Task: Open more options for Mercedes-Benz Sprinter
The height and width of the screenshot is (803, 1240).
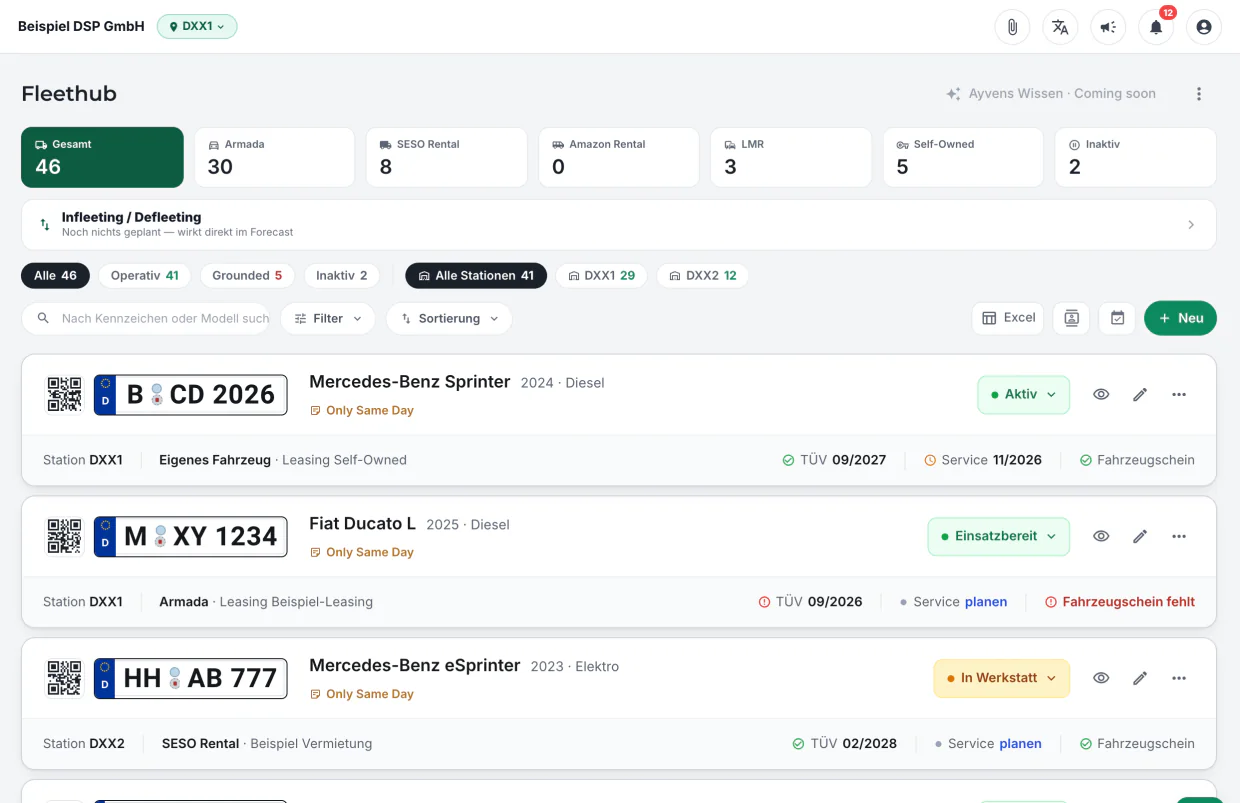Action: (1179, 394)
